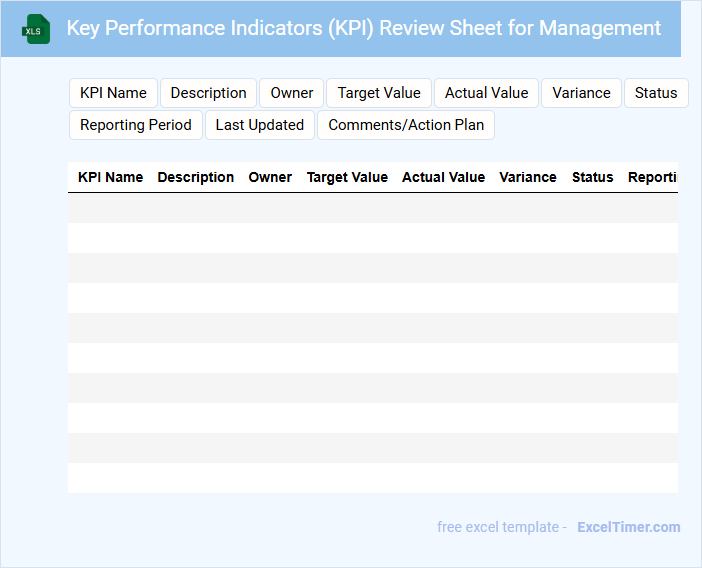The image size is (702, 568).
Task: Click the Variance tag button
Action: click(x=581, y=93)
